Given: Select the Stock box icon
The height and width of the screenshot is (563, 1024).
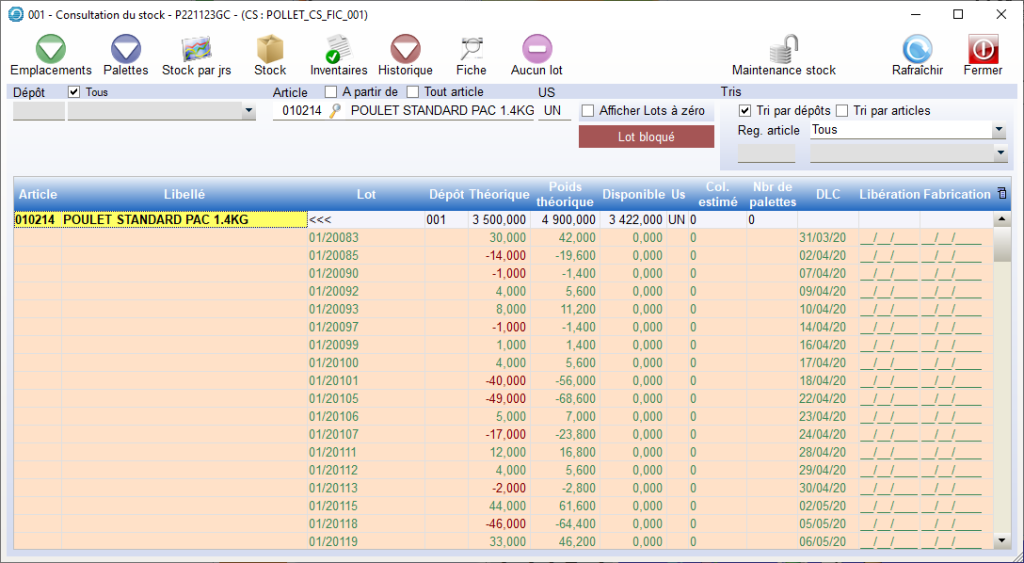Looking at the screenshot, I should (270, 49).
